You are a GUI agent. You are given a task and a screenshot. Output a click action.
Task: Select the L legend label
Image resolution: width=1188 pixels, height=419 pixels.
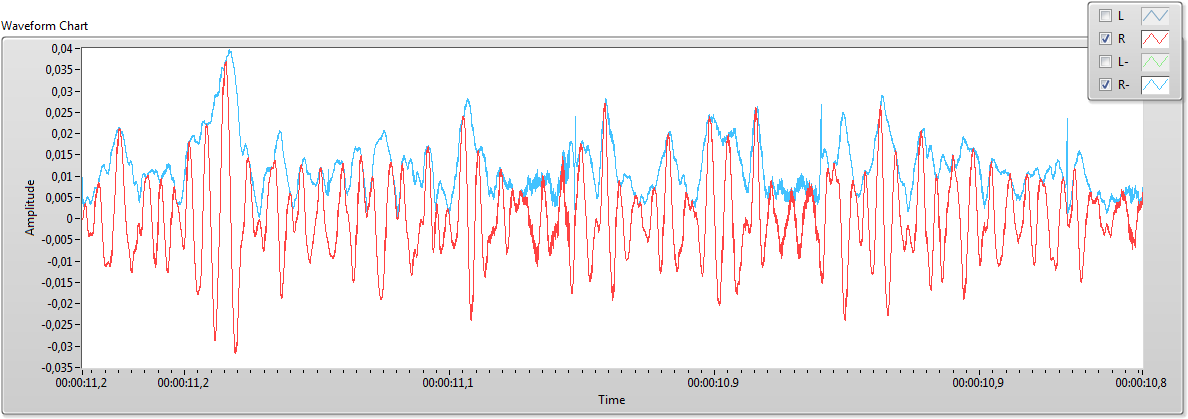point(1121,16)
